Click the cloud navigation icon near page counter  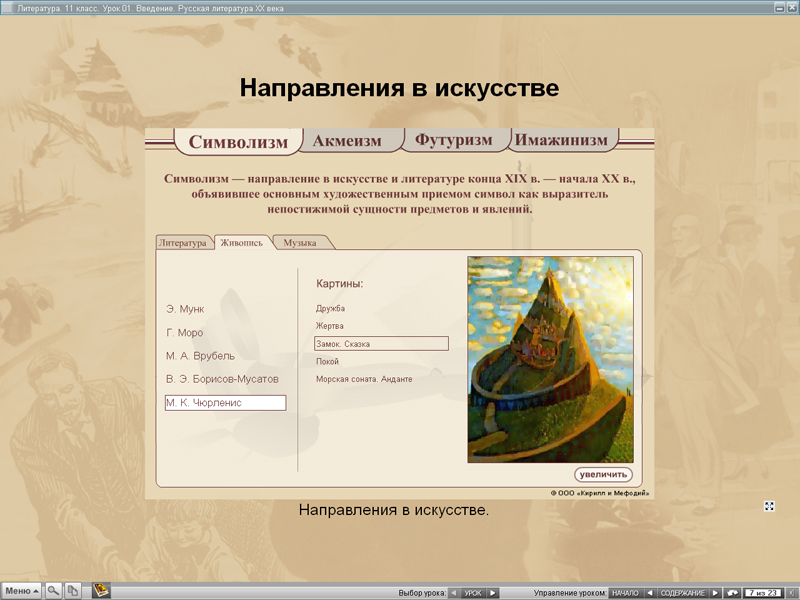733,590
